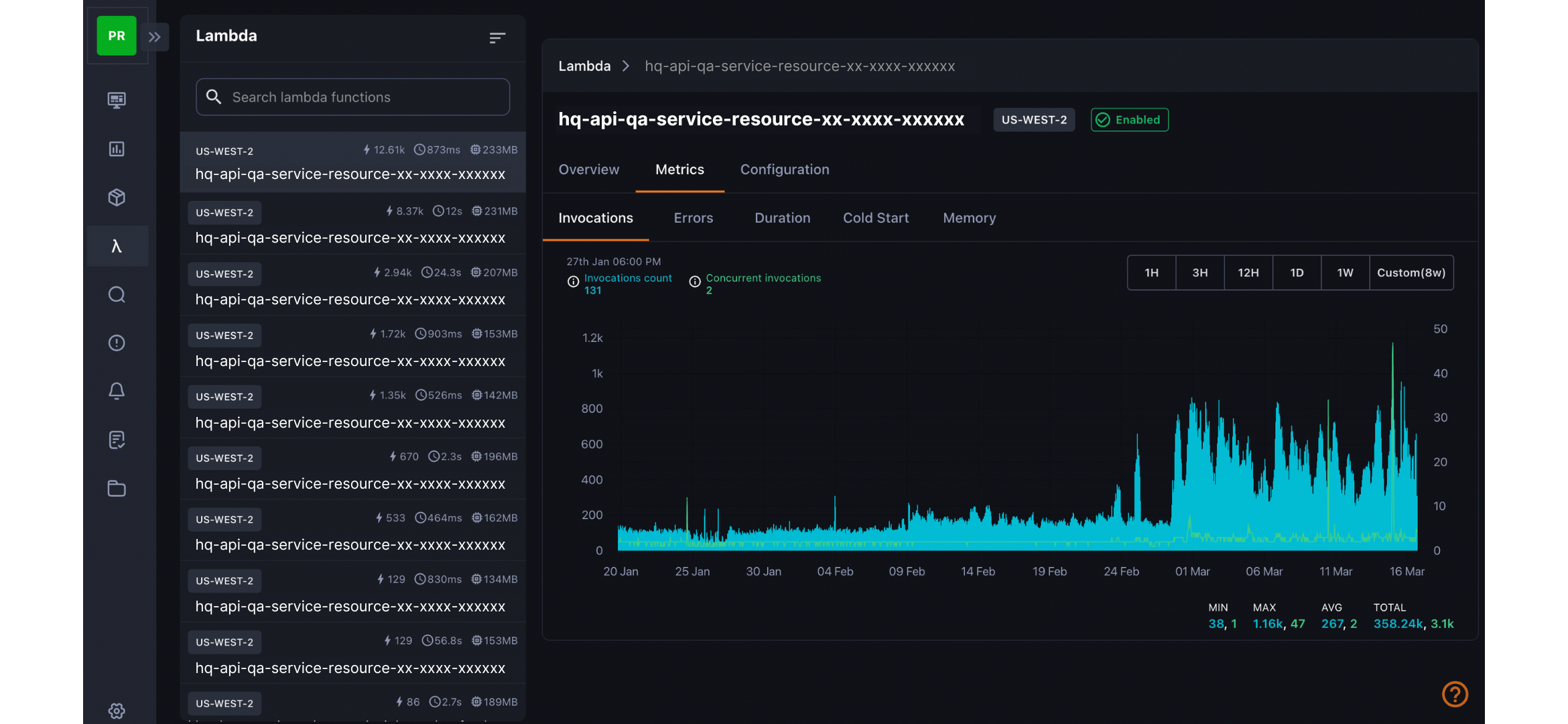Open settings gear in sidebar

[x=117, y=711]
